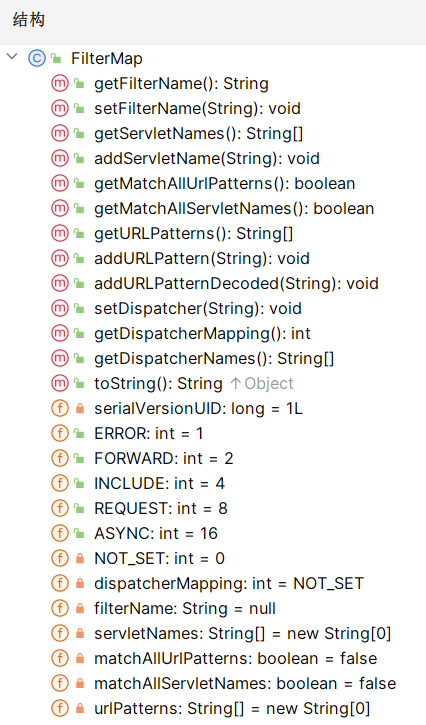426x725 pixels.
Task: Click the private lock icon of NOT_SET
Action: coord(80,559)
